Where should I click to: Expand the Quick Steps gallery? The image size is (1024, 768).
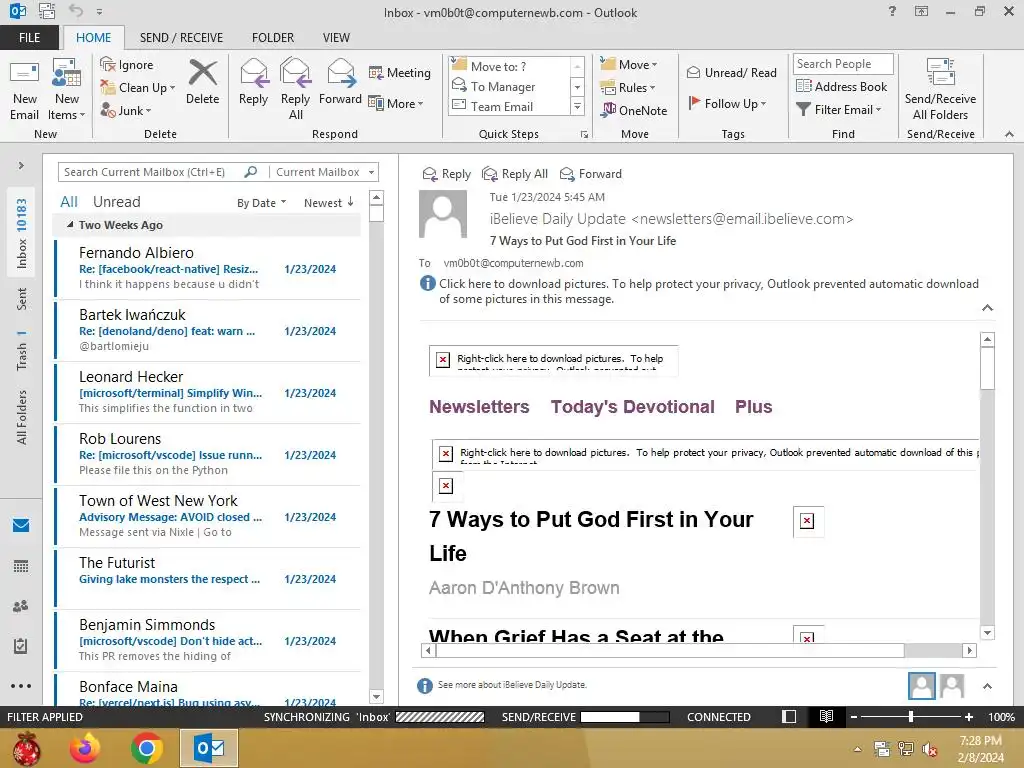577,106
